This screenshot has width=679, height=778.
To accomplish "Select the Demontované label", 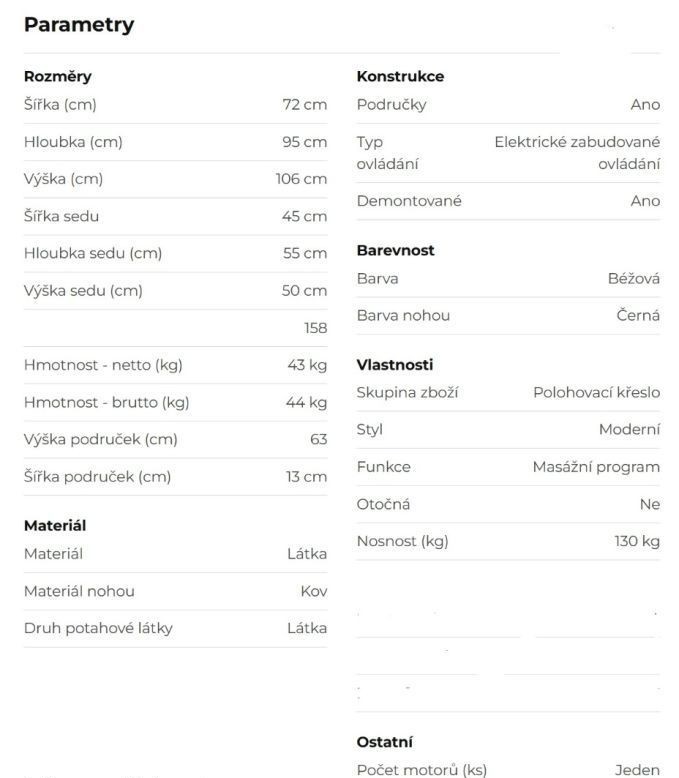I will point(409,201).
